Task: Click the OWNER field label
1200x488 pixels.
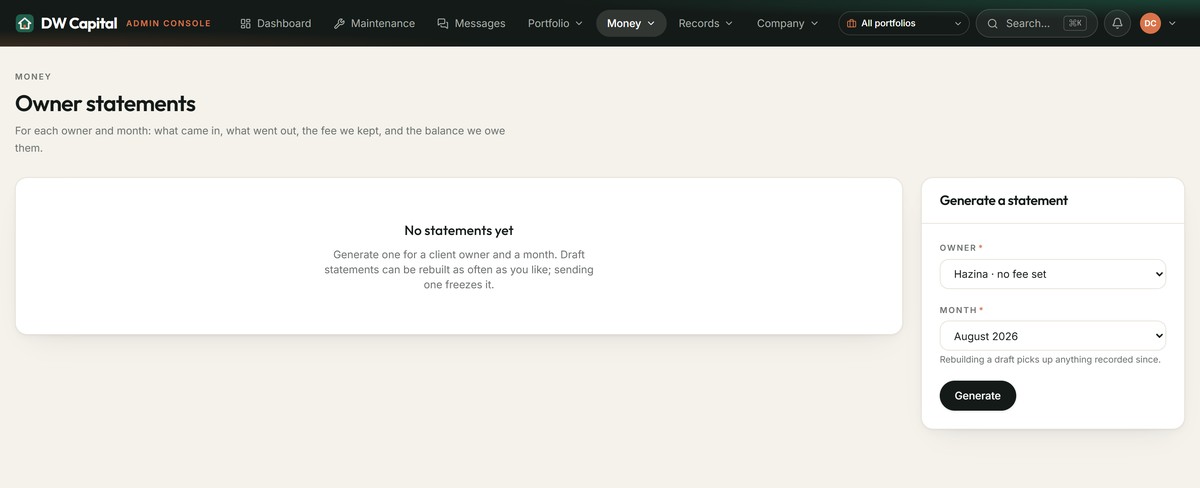Action: [959, 247]
